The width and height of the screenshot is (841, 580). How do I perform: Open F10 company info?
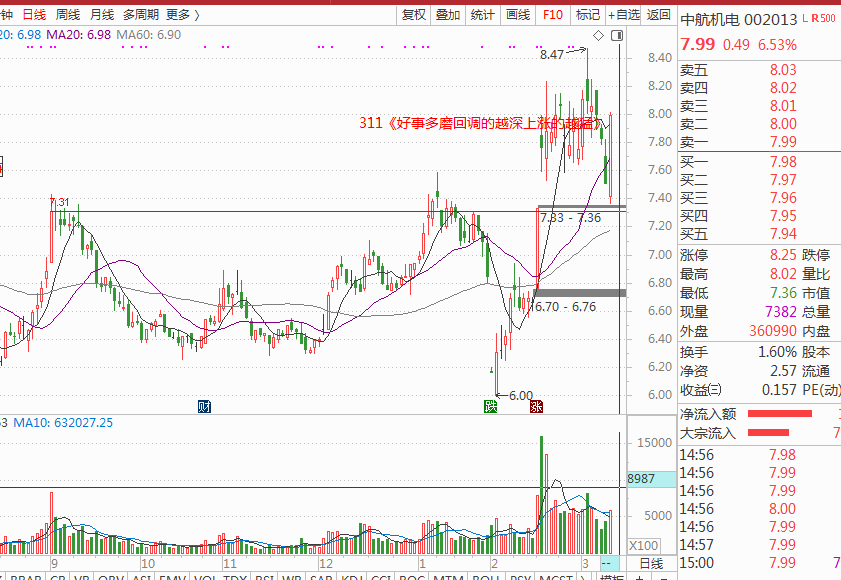pos(553,15)
